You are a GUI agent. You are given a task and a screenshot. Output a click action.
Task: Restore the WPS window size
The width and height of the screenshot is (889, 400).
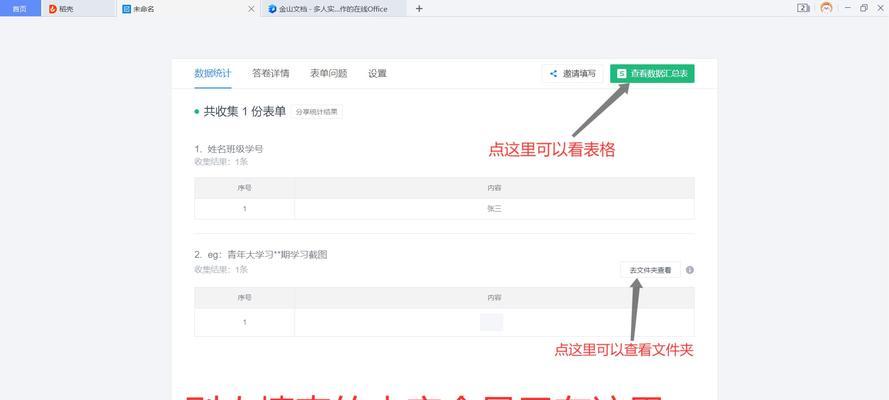(864, 8)
